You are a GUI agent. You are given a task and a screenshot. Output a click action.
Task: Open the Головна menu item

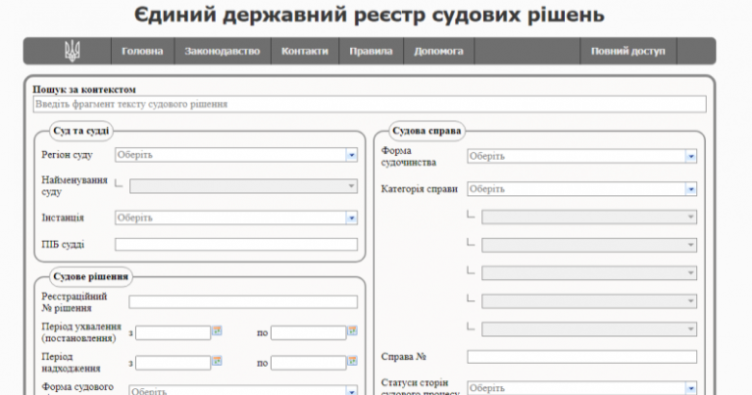(142, 51)
